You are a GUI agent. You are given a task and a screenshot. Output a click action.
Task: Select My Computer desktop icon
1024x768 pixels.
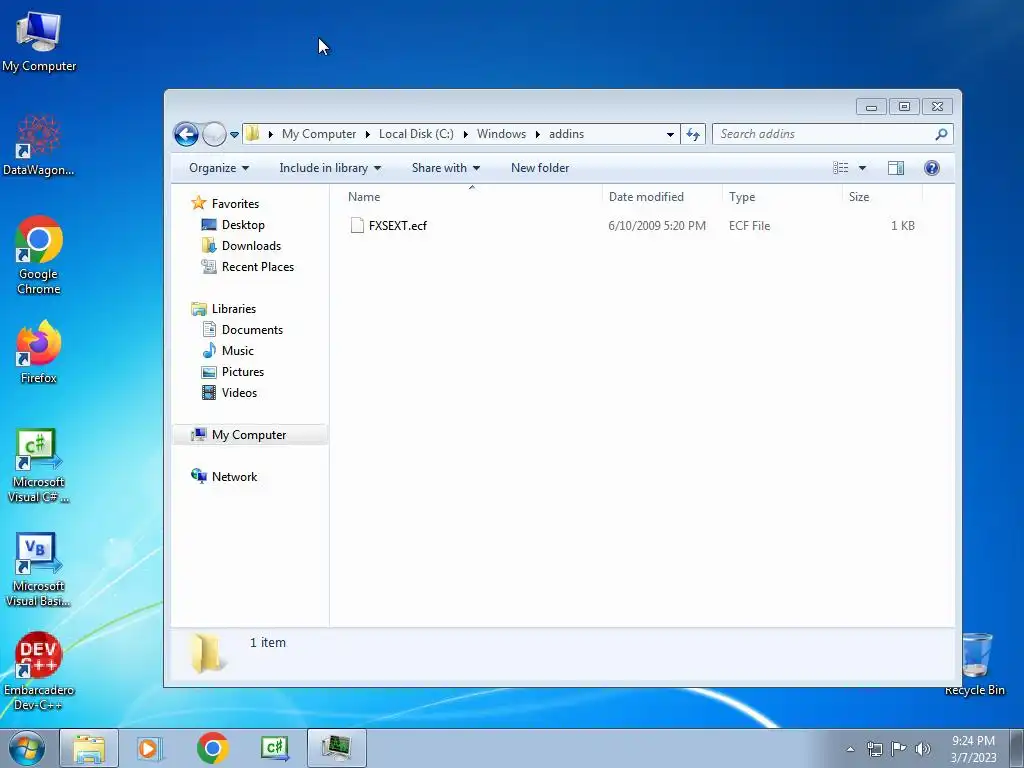(x=39, y=42)
